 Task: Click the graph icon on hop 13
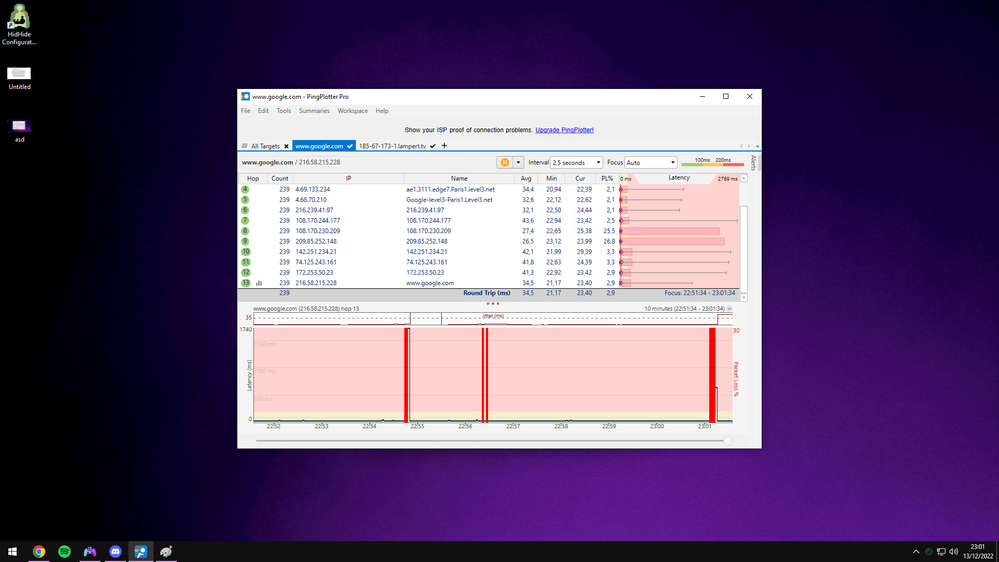click(259, 283)
